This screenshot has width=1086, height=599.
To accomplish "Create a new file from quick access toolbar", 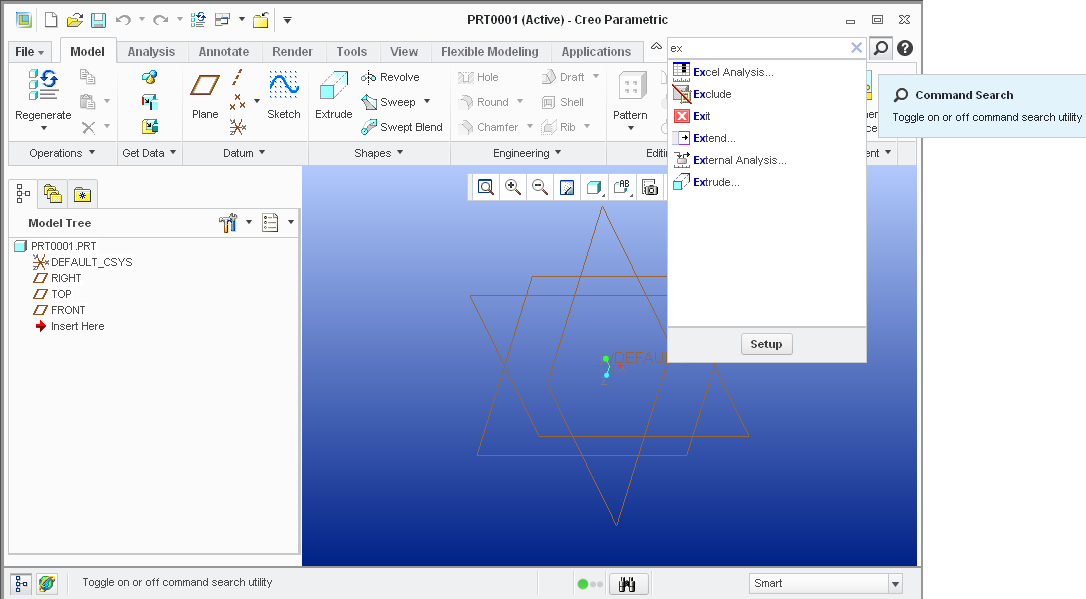I will [51, 20].
